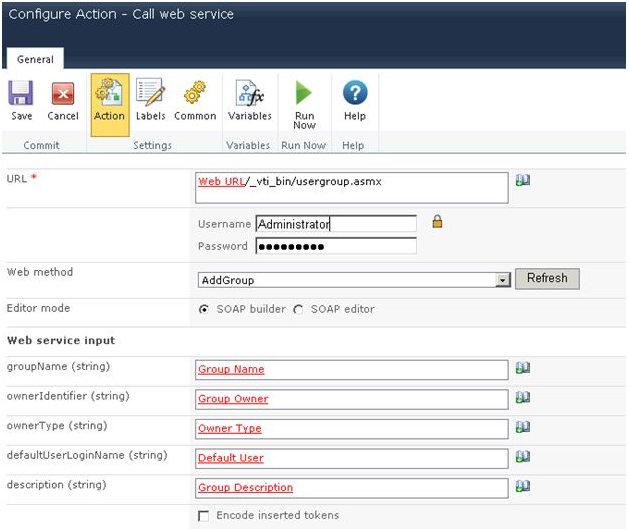
Task: Click the green Run Now arrow
Action: [304, 93]
